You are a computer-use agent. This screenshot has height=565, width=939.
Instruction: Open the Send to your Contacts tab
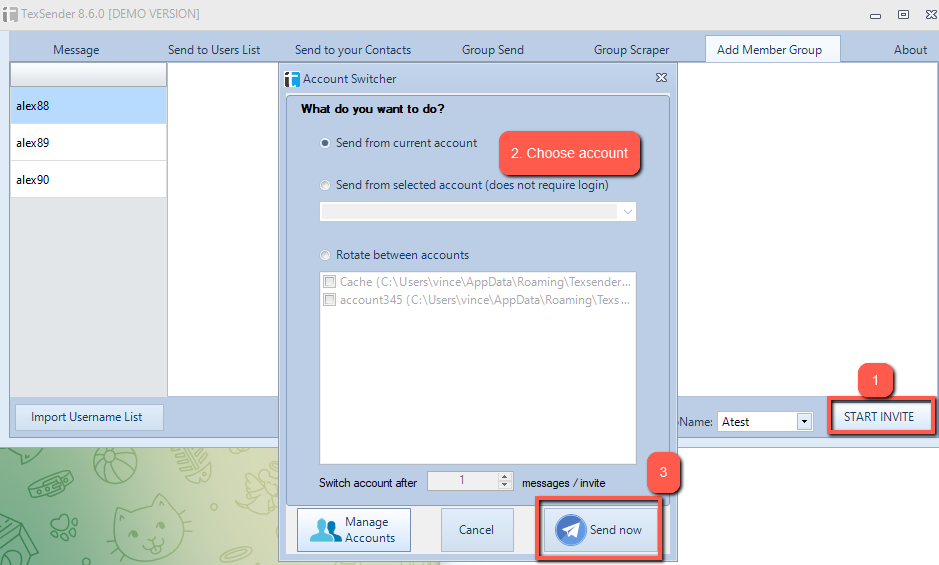[x=353, y=50]
